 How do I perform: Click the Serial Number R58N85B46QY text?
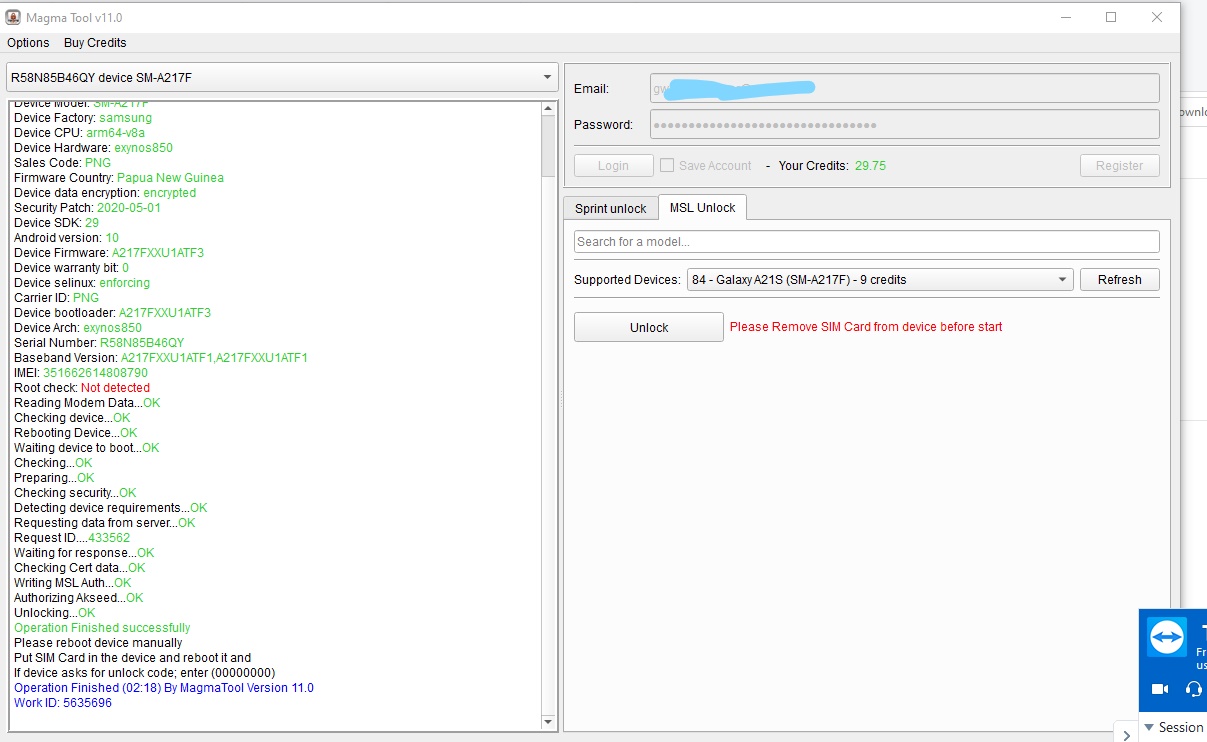[x=99, y=343]
